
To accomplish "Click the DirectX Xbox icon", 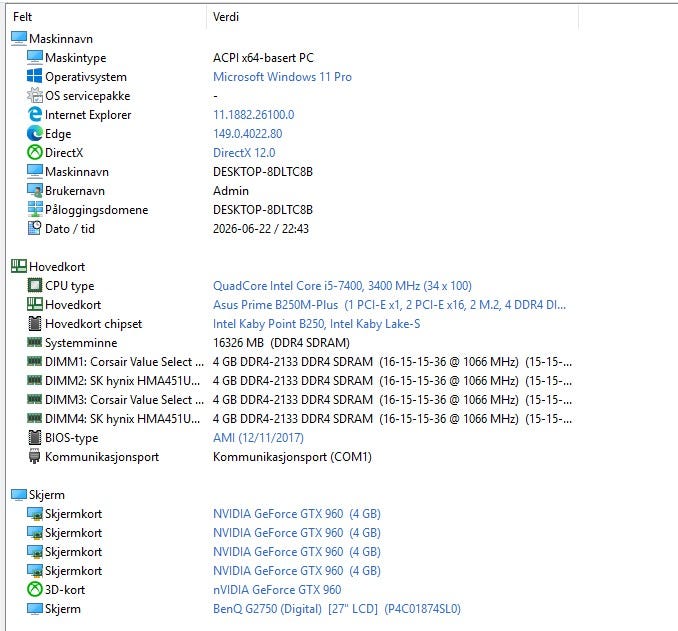I will click(35, 152).
